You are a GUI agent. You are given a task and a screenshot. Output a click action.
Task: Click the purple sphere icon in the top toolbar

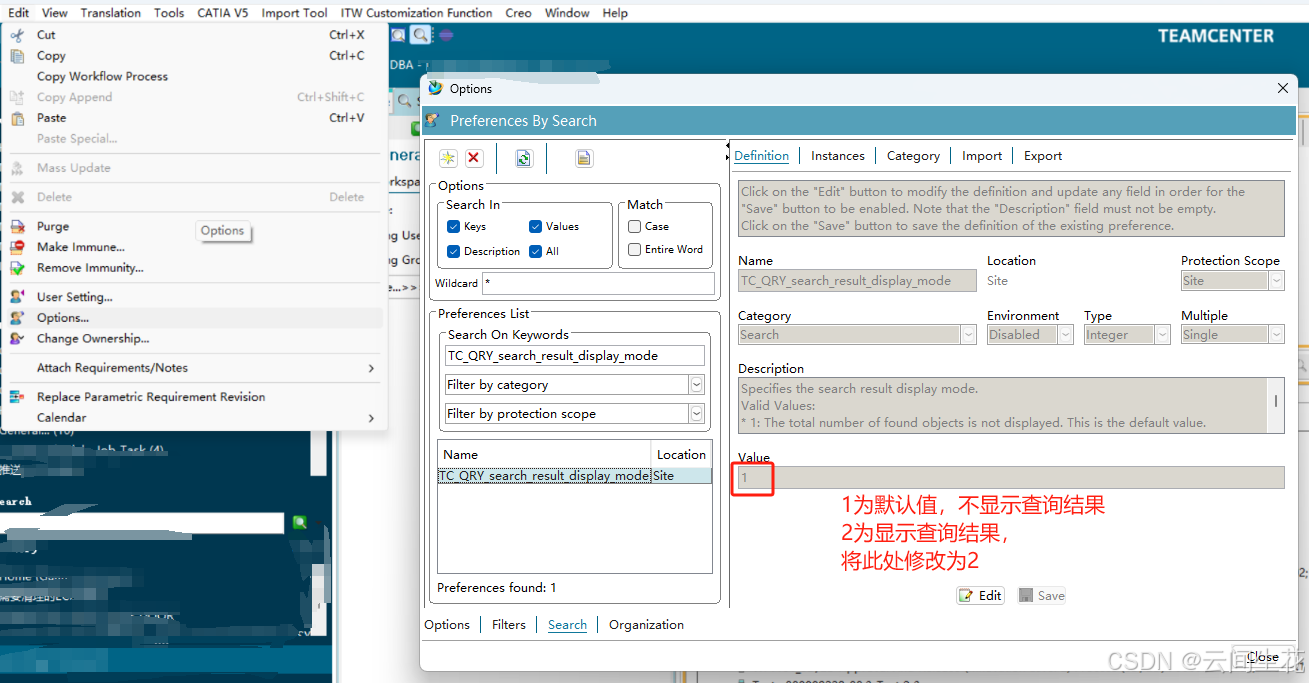click(x=446, y=35)
